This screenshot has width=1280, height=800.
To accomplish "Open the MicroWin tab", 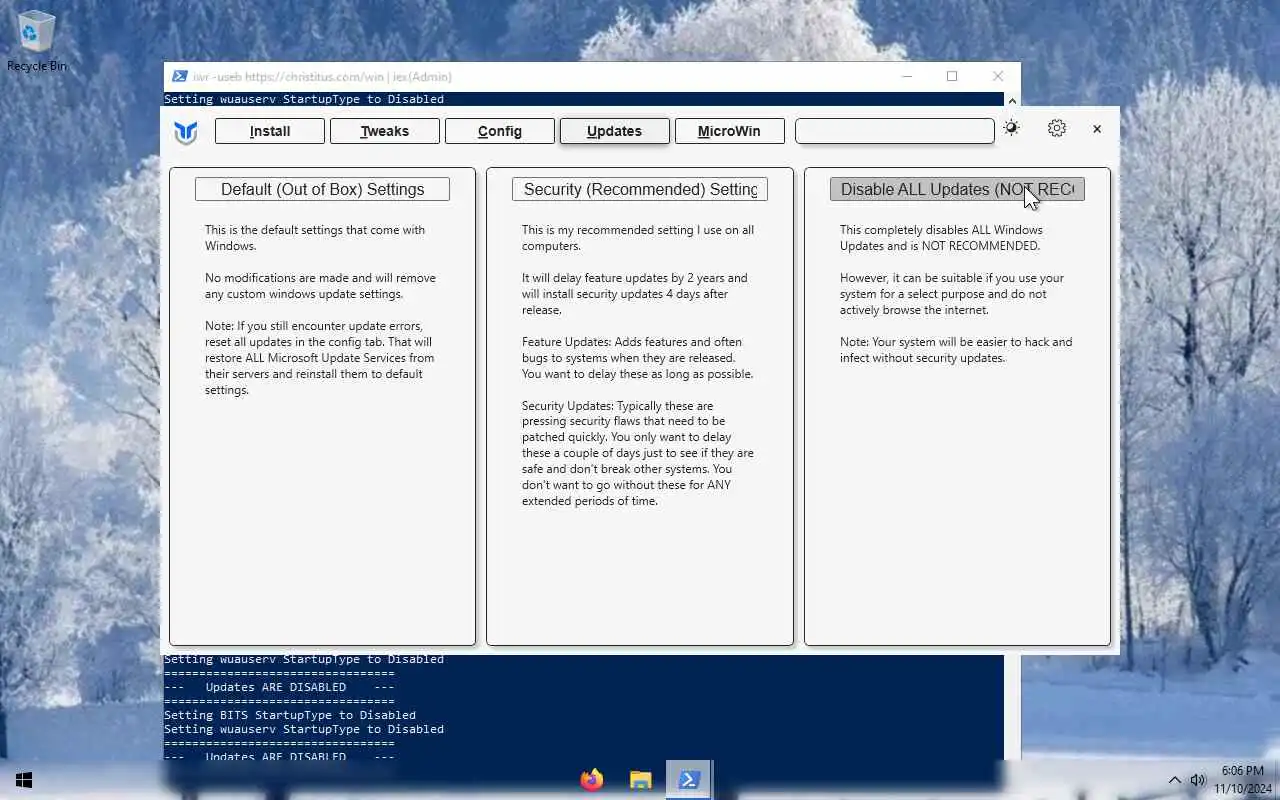I will point(729,131).
